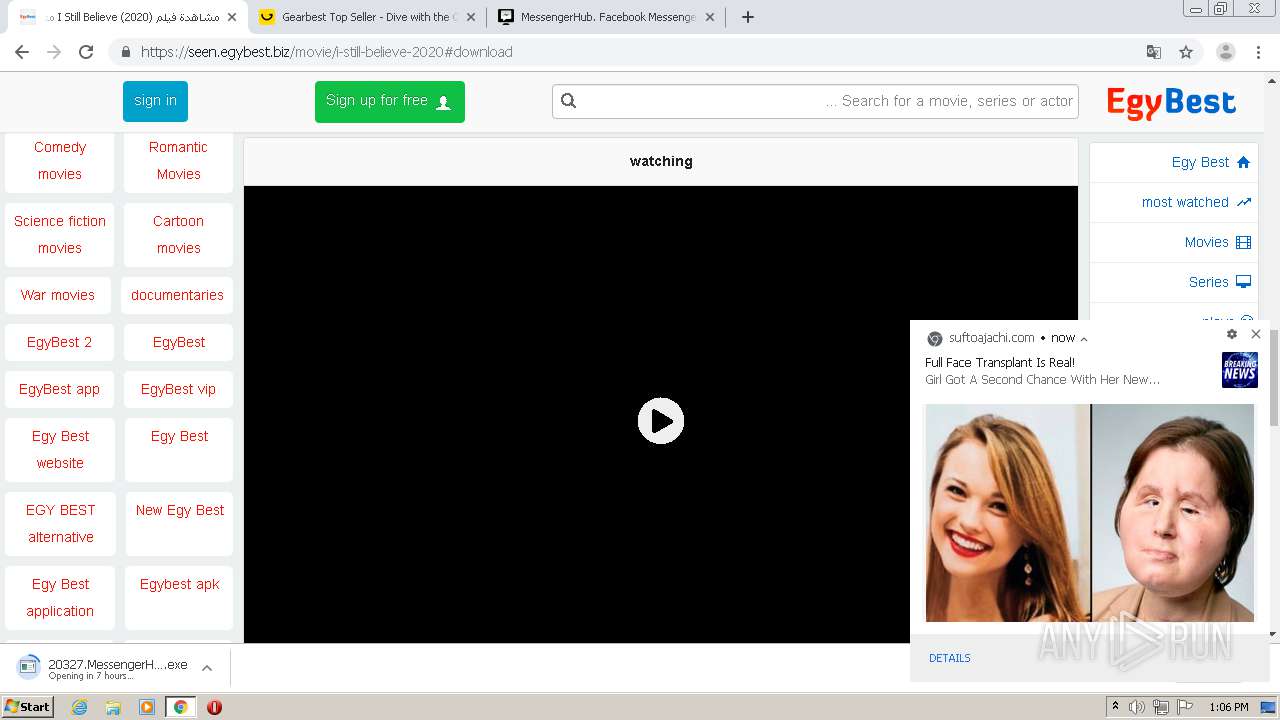Open the Egy Best website link

tap(60, 449)
